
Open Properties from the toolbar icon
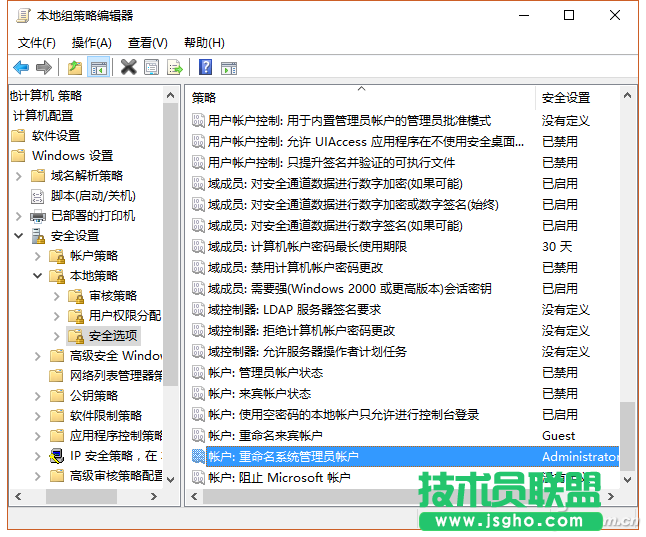151,67
